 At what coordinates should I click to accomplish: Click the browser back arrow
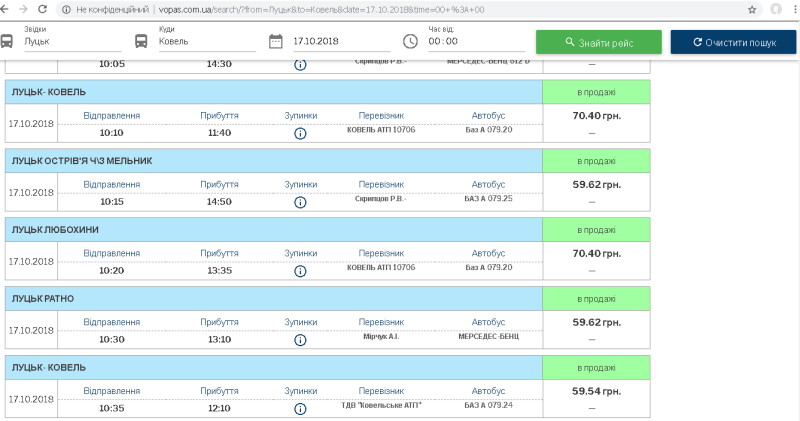10,9
